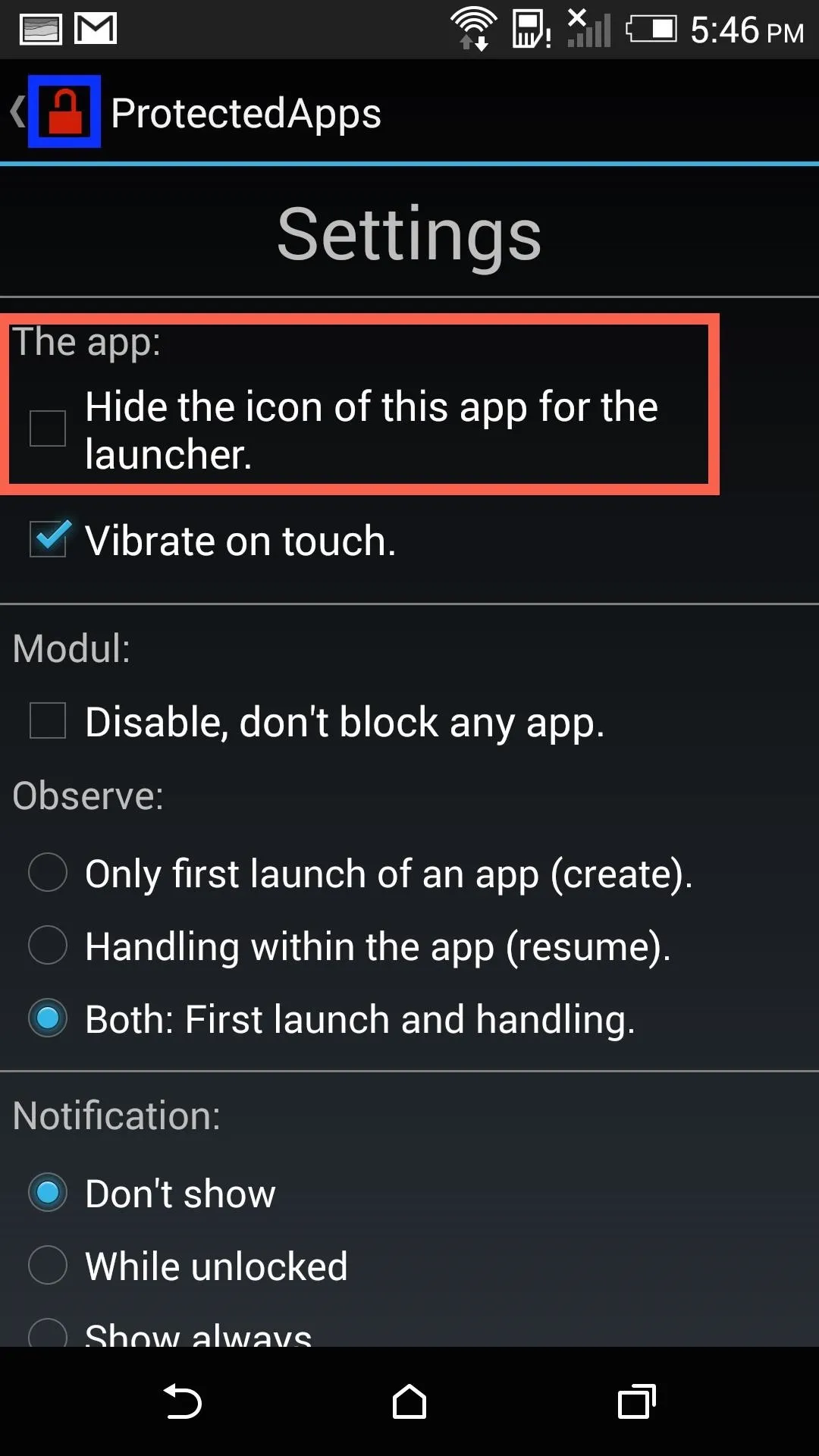Tap the SD card warning icon
This screenshot has height=1456, width=819.
pos(531,30)
